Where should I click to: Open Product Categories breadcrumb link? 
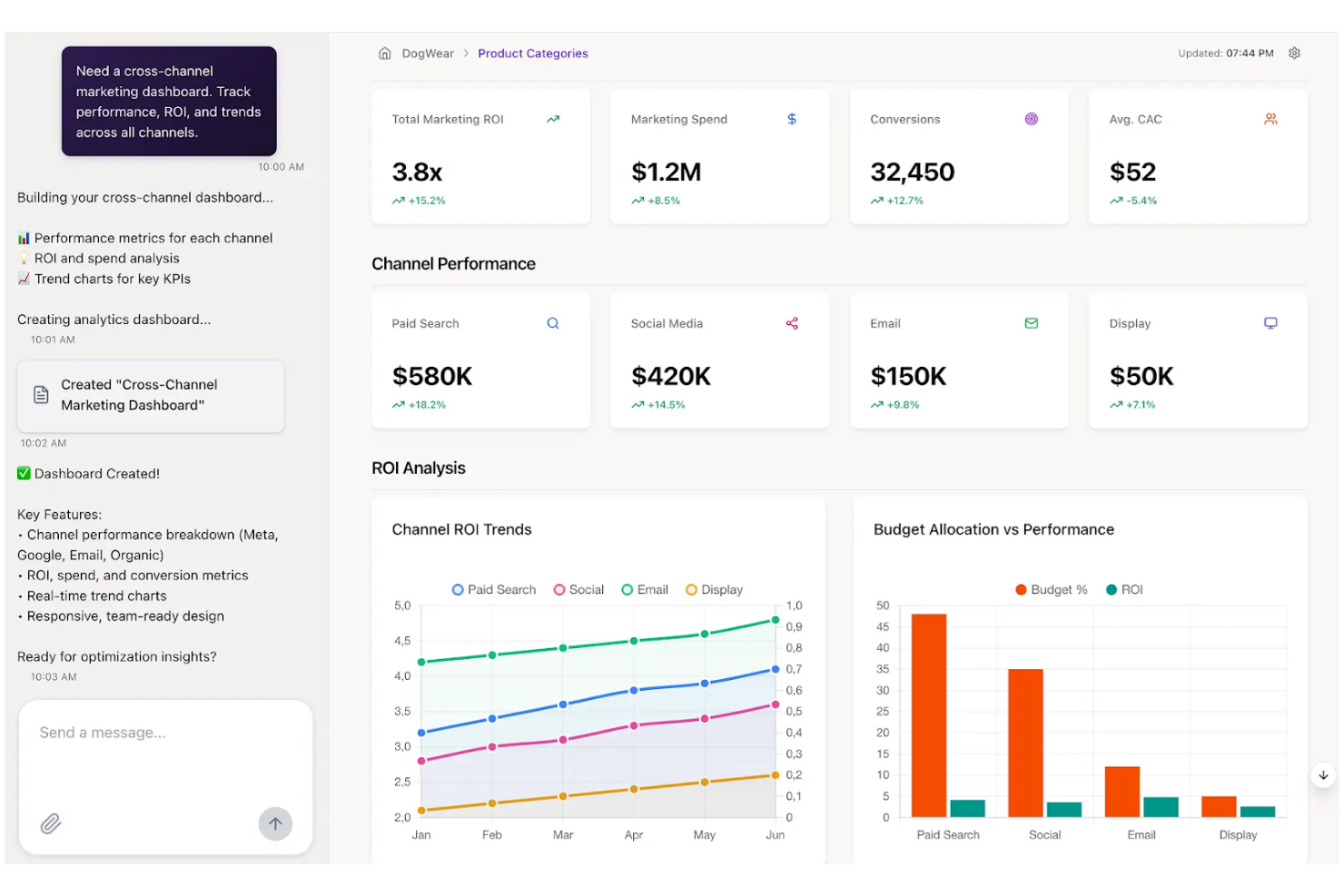[x=533, y=54]
